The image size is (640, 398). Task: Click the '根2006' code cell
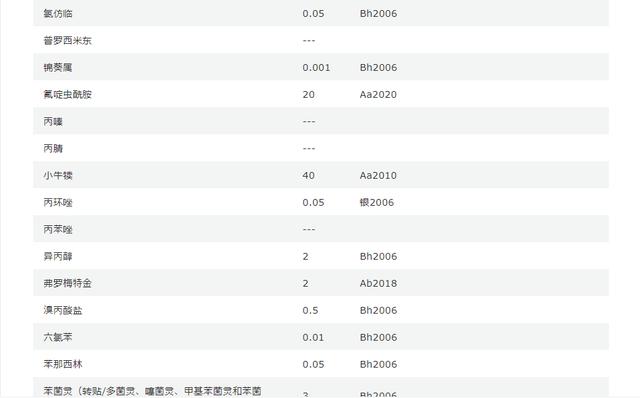coord(376,202)
